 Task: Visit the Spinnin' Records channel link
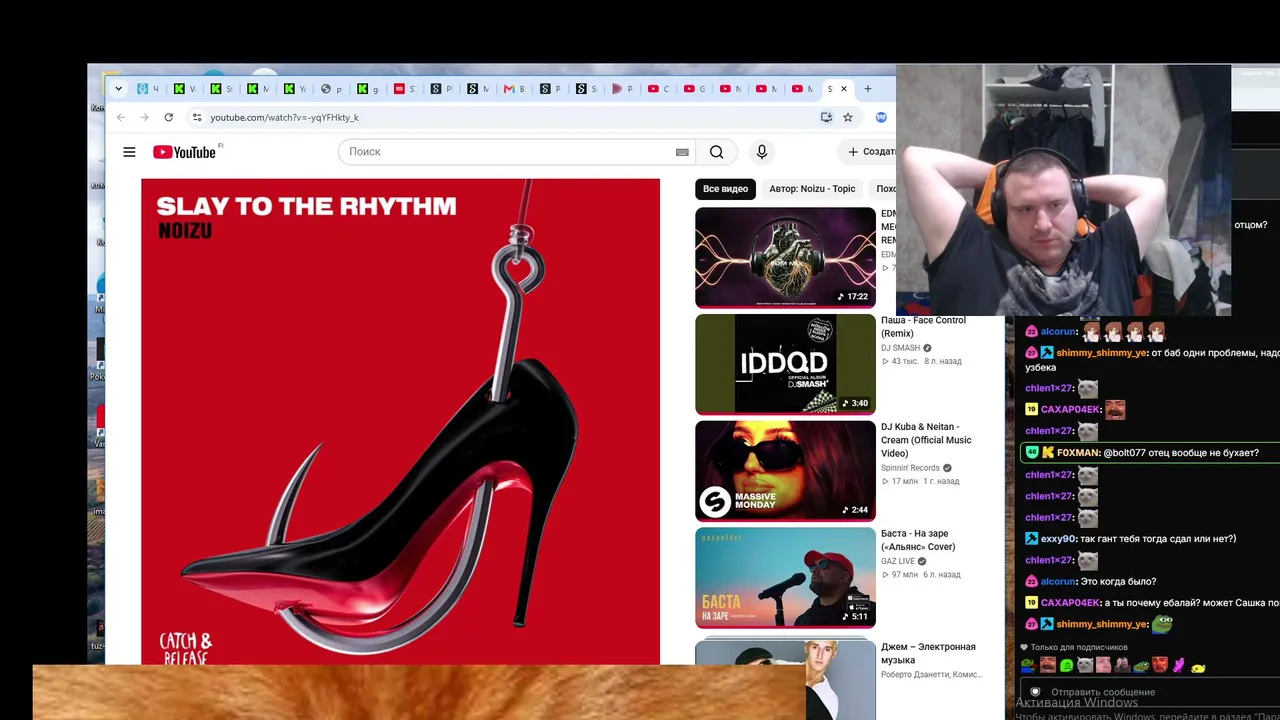[910, 468]
